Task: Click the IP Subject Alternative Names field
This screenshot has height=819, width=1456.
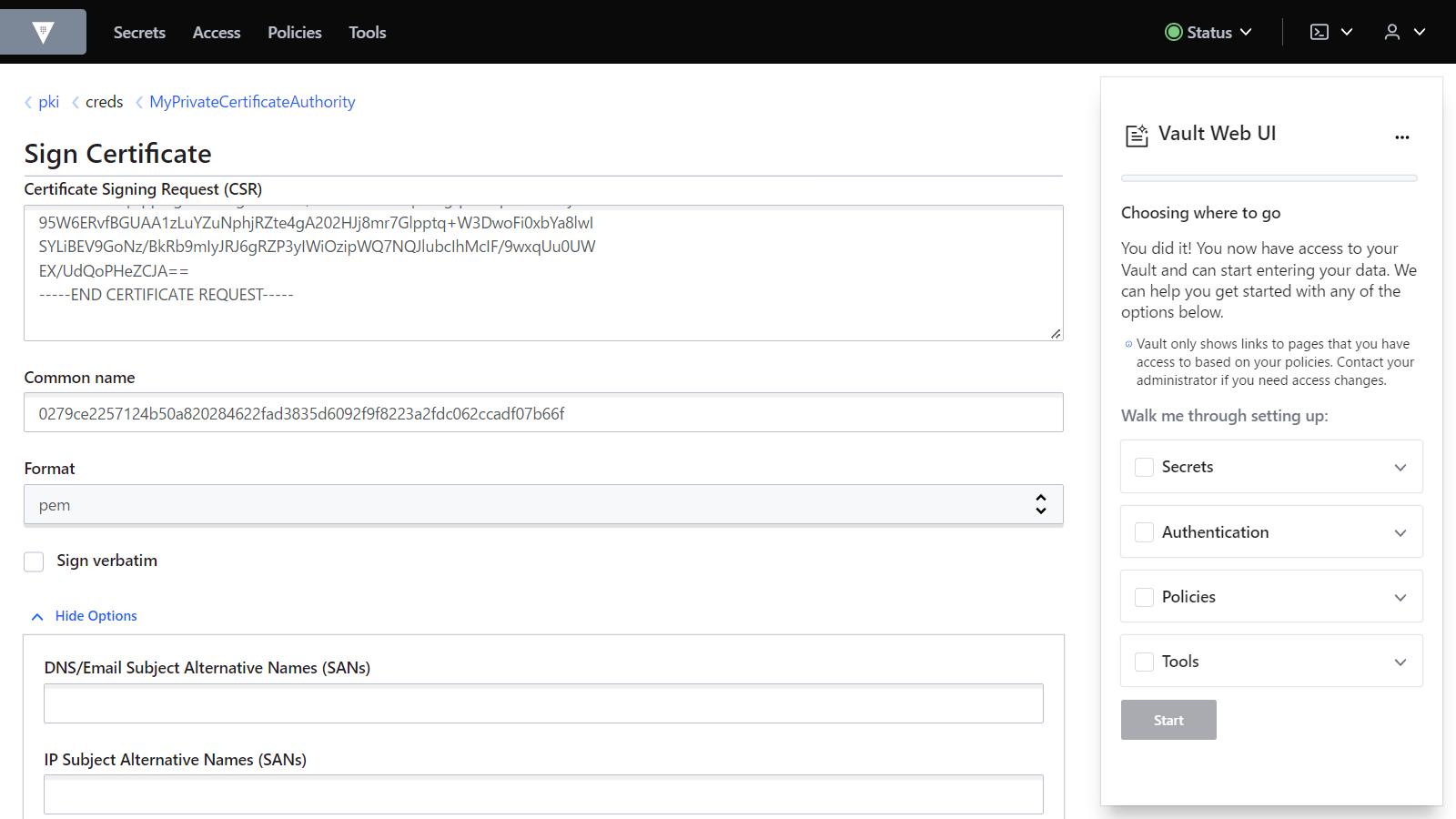Action: (543, 794)
